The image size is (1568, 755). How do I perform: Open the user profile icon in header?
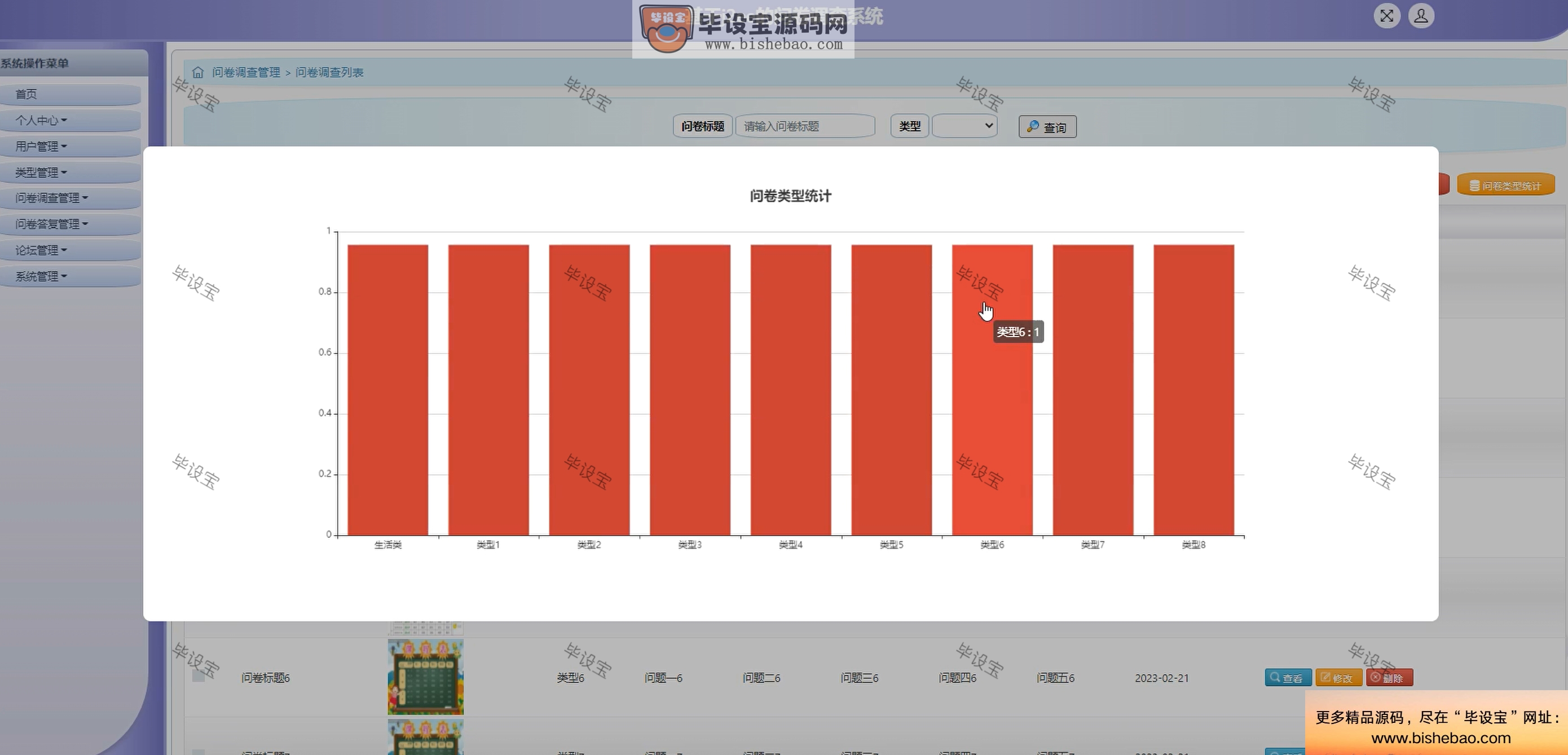[x=1421, y=16]
